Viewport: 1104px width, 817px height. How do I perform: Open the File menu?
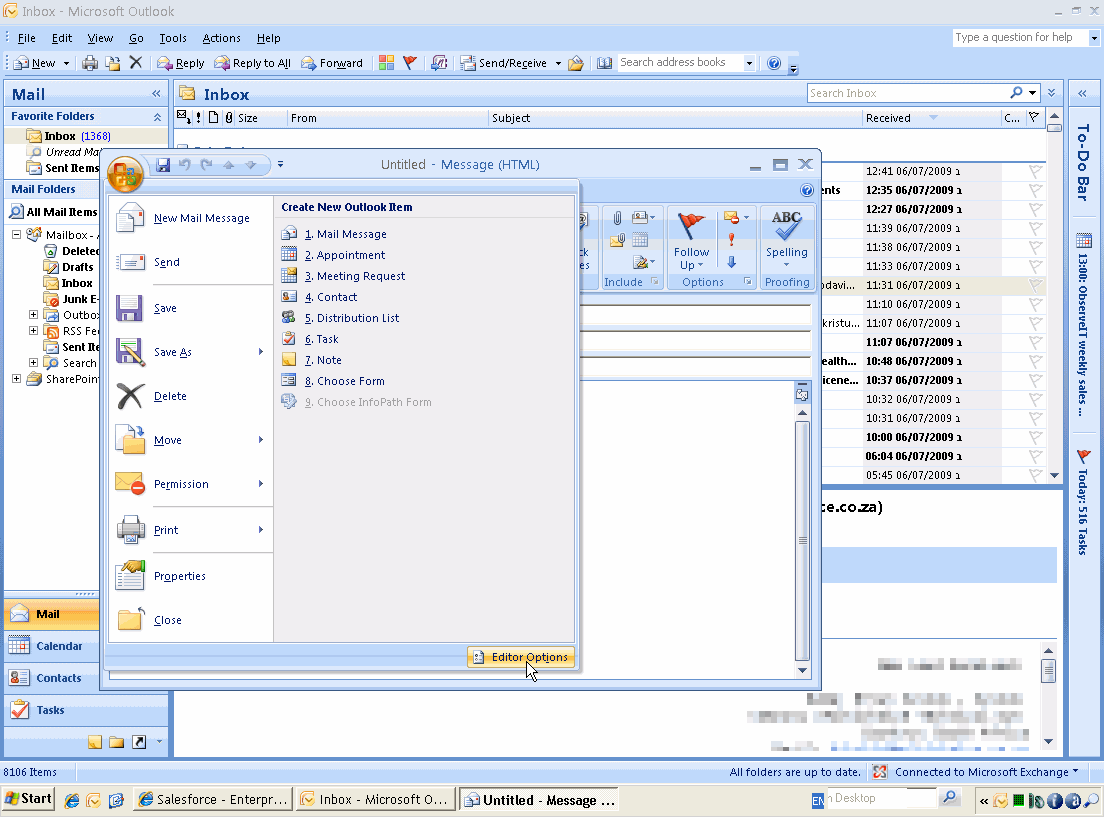(27, 38)
